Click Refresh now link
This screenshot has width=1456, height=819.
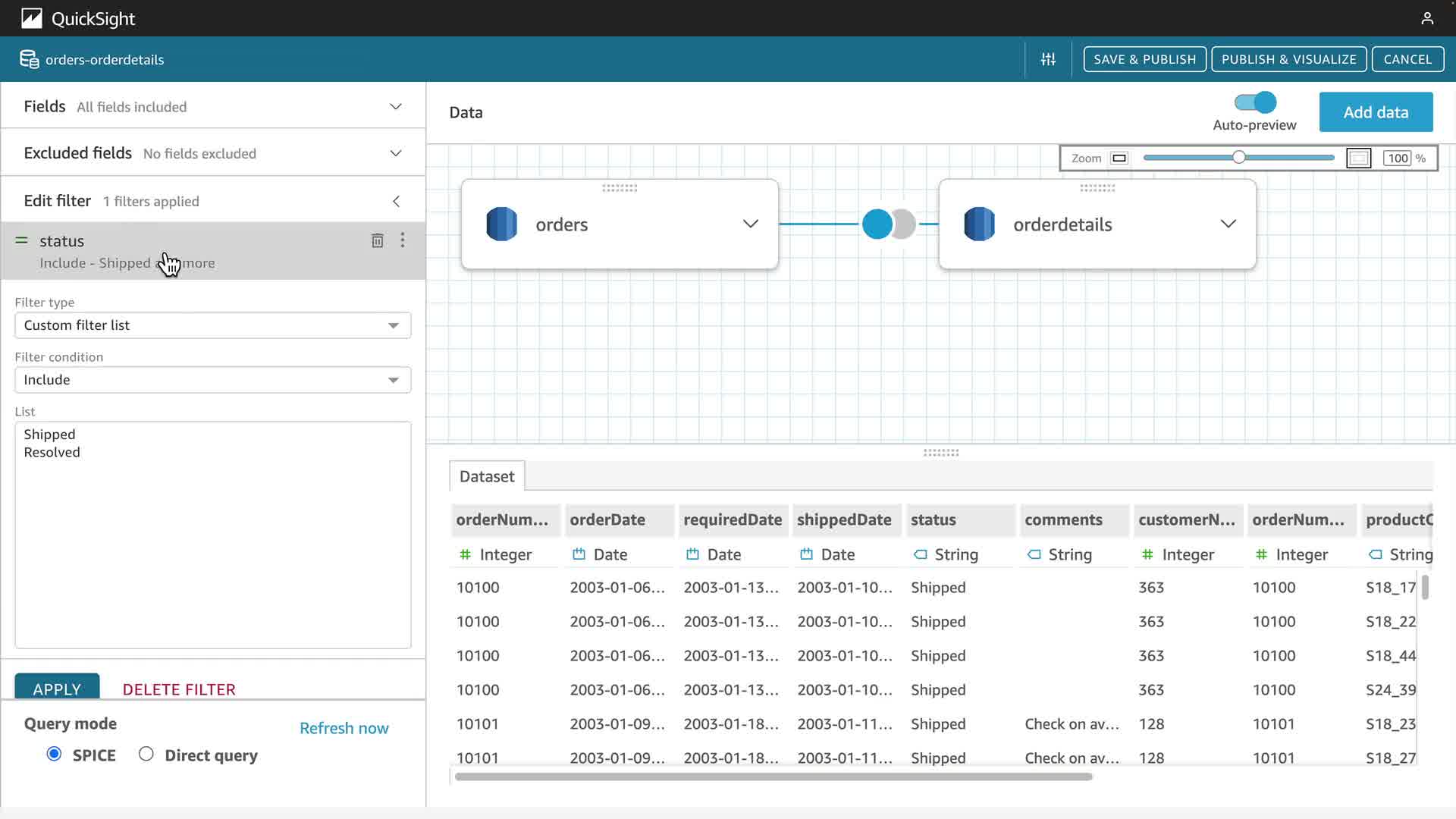344,728
